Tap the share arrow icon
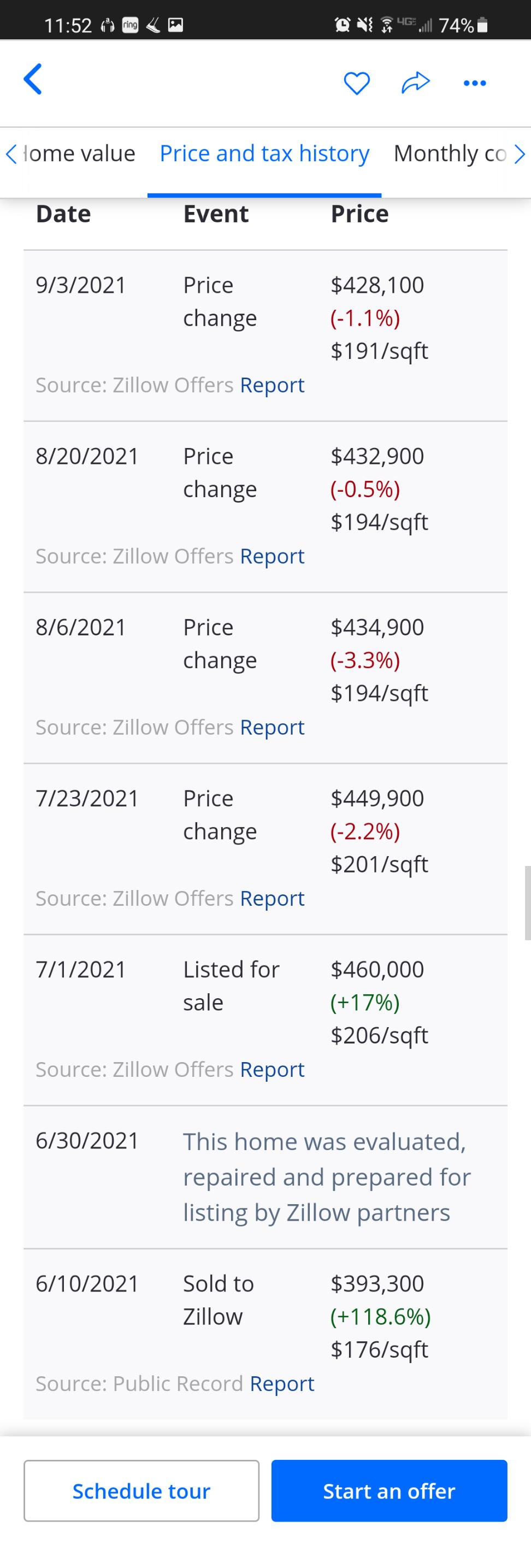This screenshot has height=1568, width=531. [x=415, y=83]
